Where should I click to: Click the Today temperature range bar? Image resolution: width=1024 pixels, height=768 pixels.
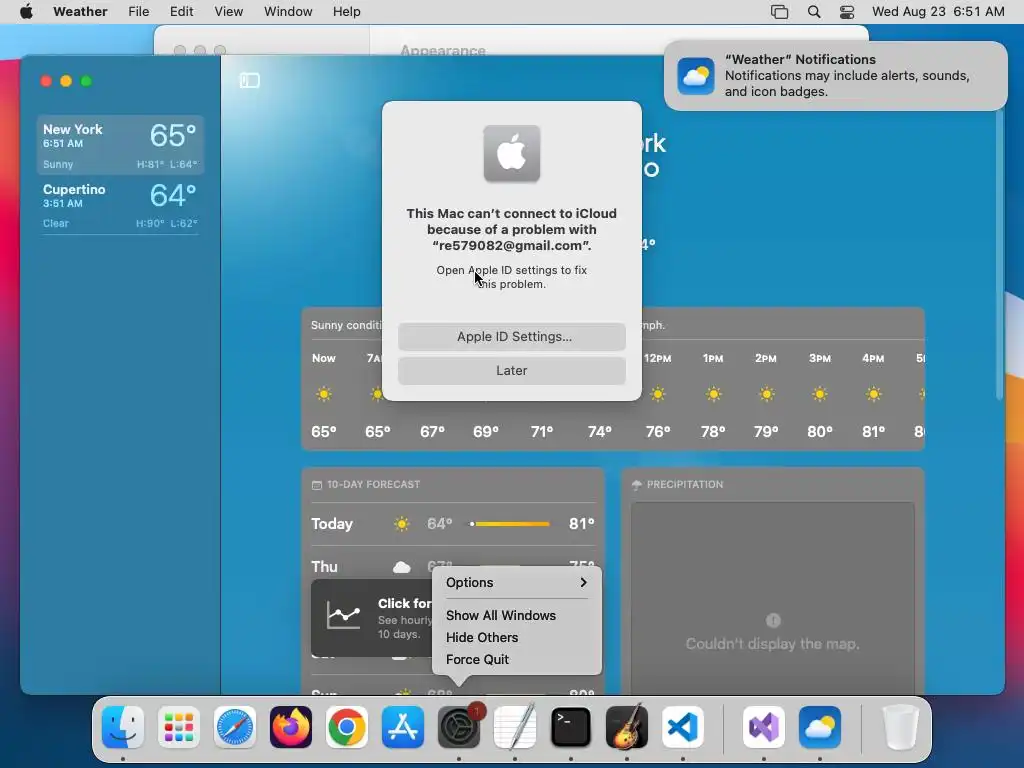pos(510,524)
